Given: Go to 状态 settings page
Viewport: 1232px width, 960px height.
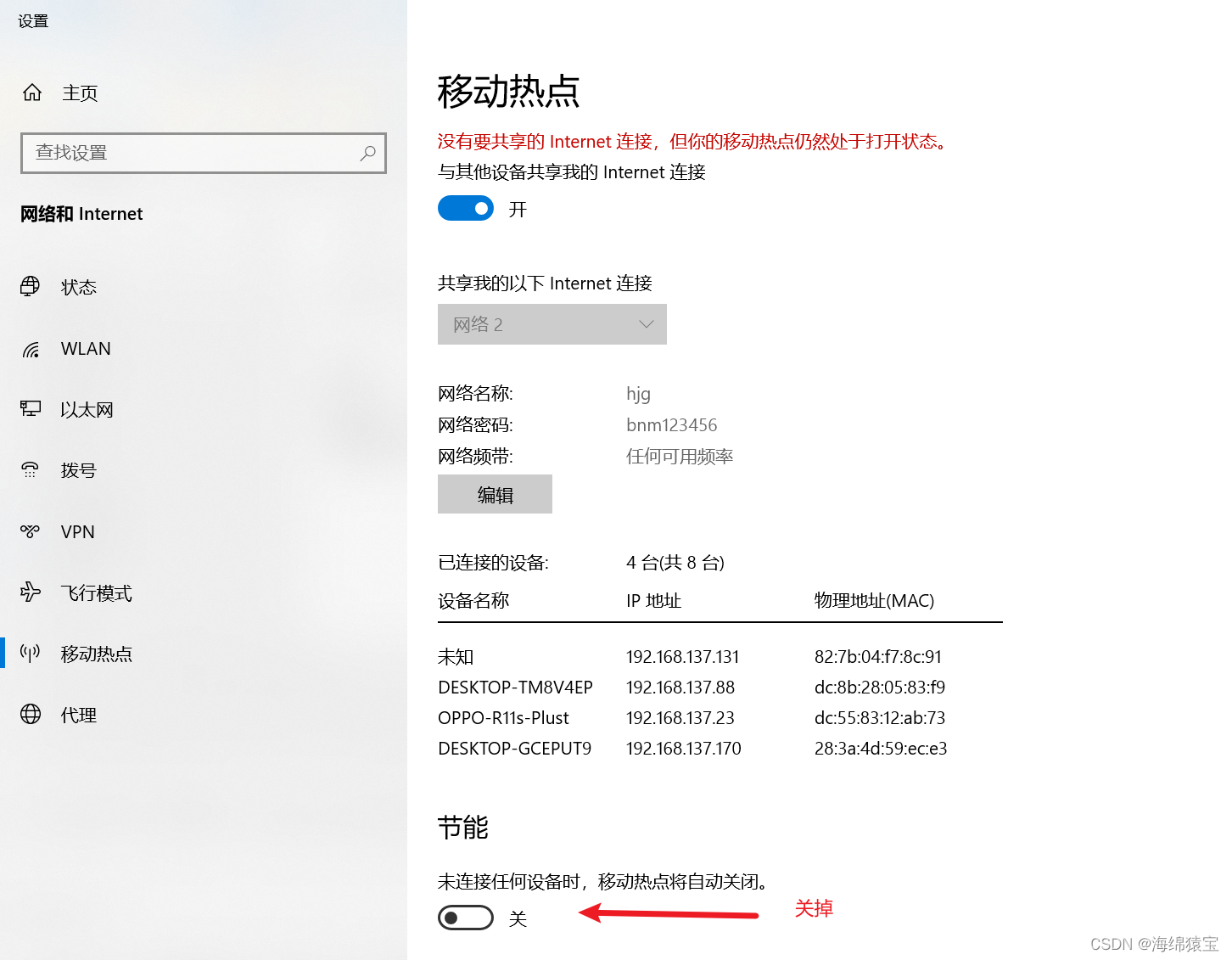Looking at the screenshot, I should point(79,287).
